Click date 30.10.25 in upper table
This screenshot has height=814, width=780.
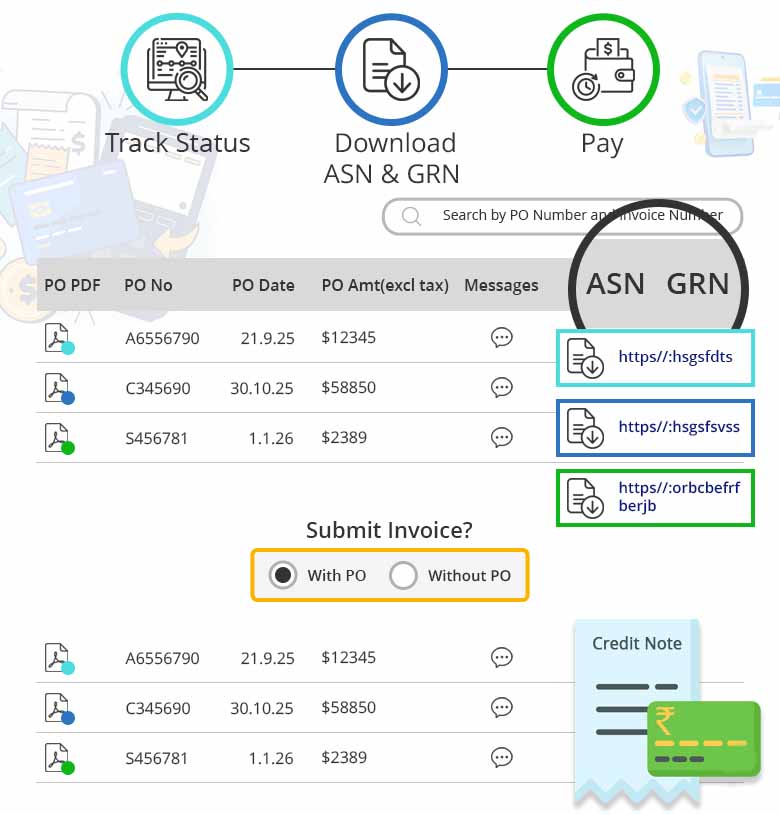262,388
